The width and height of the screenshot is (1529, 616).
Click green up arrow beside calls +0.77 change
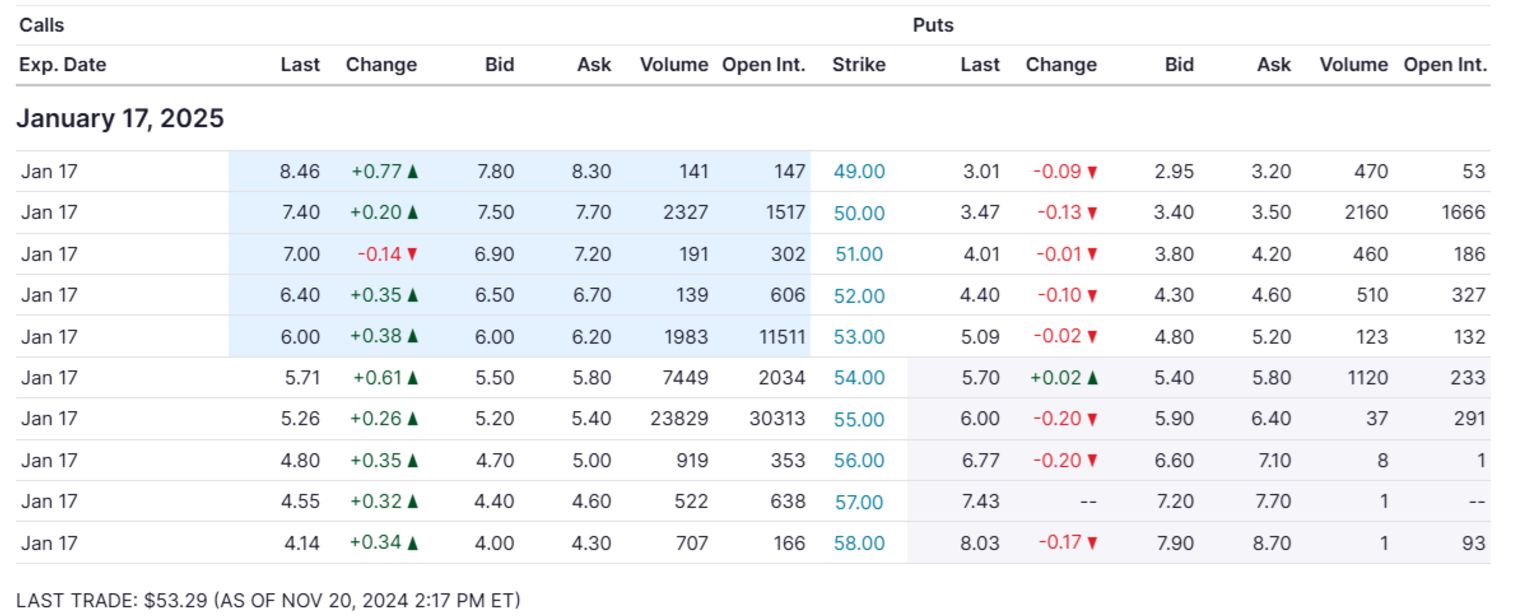click(413, 171)
